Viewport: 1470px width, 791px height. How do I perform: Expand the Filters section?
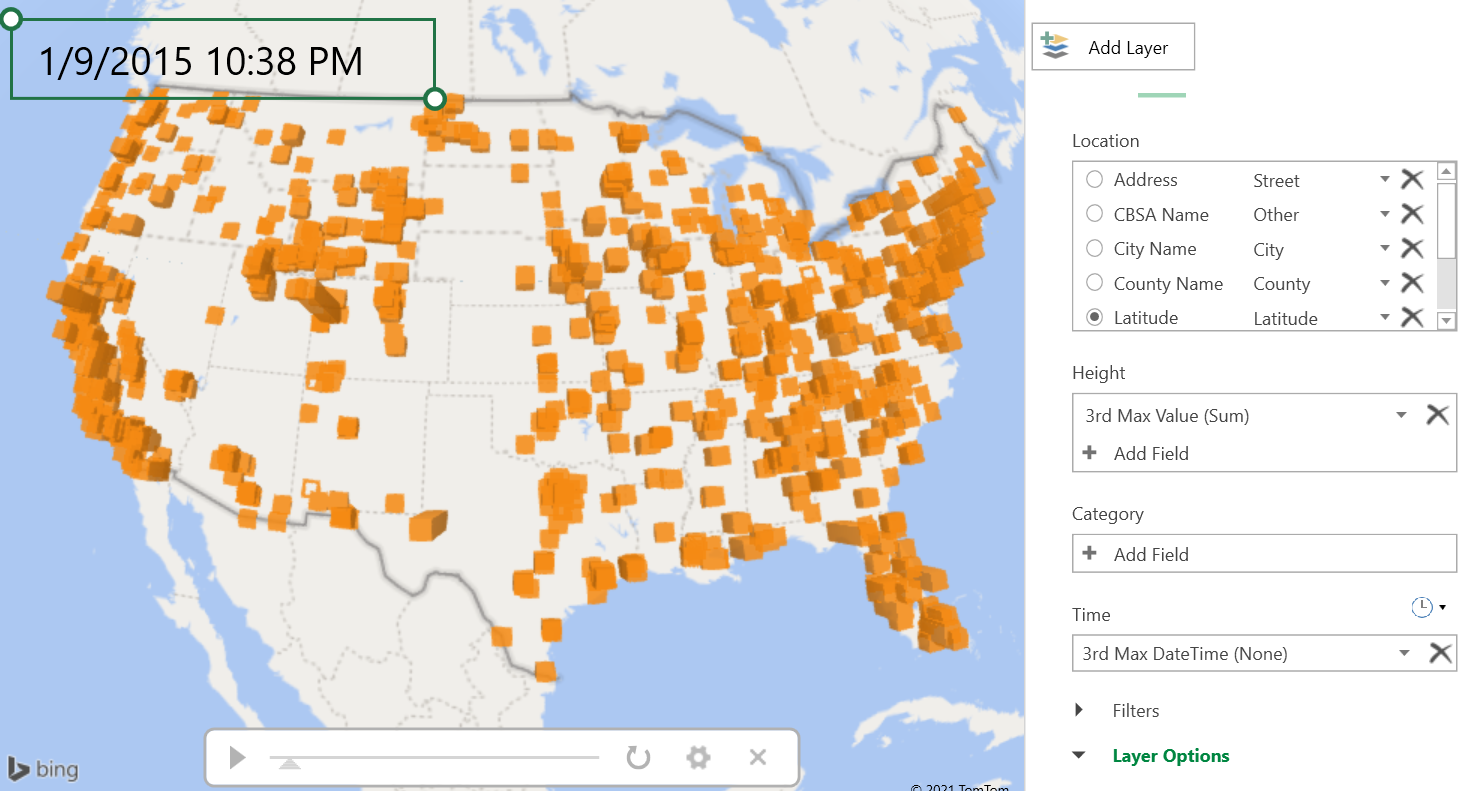coord(1079,710)
